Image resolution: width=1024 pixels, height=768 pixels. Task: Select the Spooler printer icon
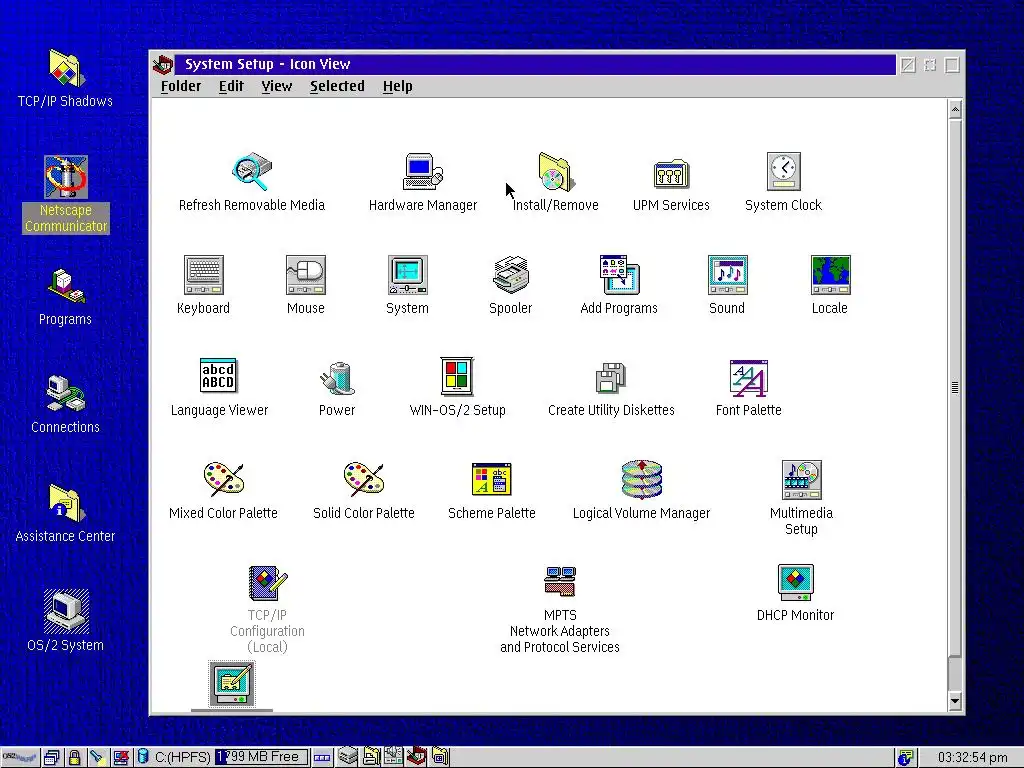pos(511,274)
